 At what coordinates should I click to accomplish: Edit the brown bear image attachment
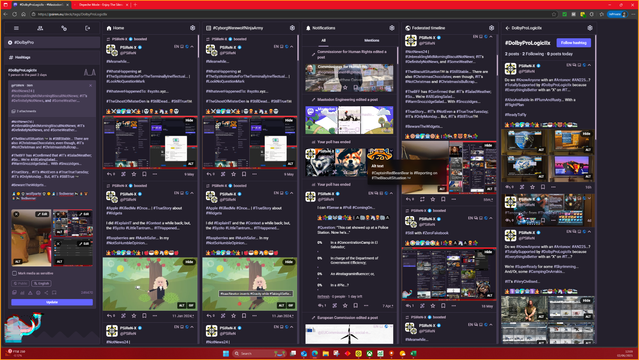pos(42,214)
